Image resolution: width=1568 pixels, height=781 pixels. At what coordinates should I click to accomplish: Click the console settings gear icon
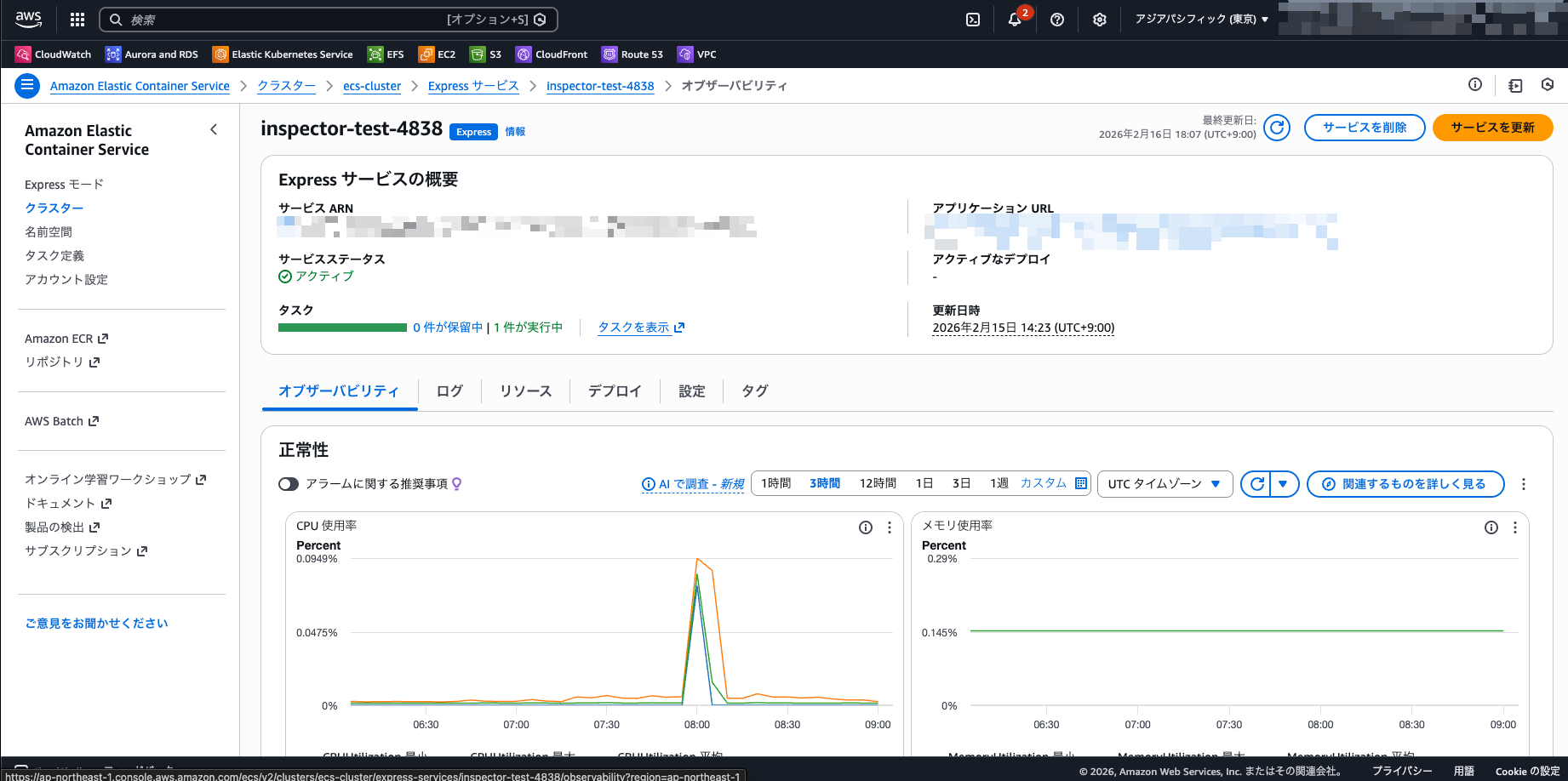pos(1100,20)
